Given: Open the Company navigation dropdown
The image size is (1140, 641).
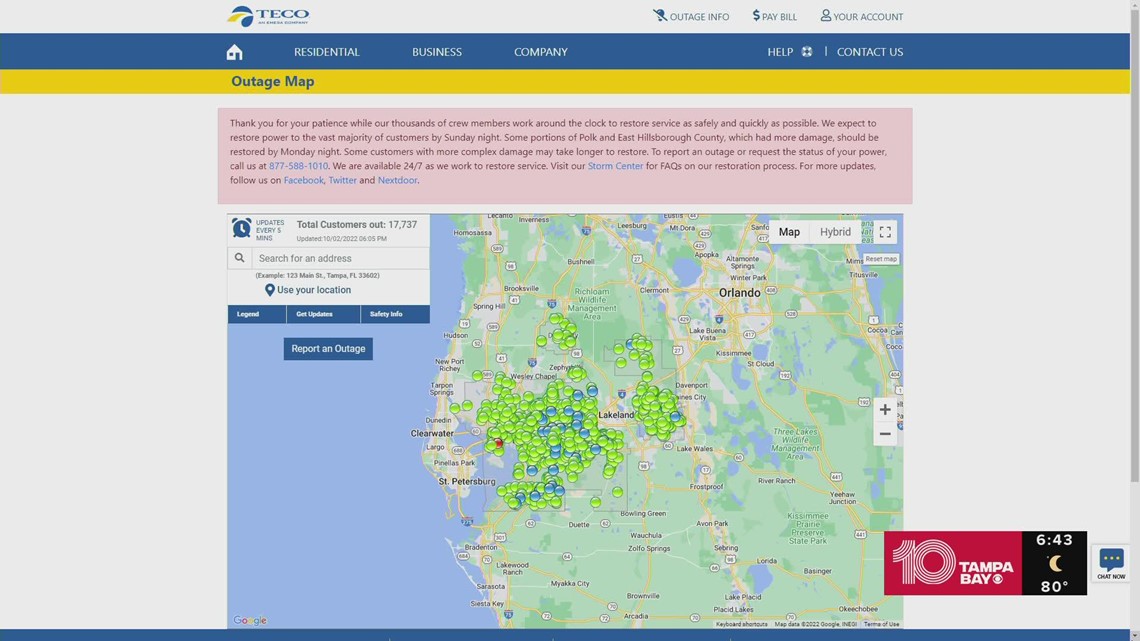Looking at the screenshot, I should 540,51.
